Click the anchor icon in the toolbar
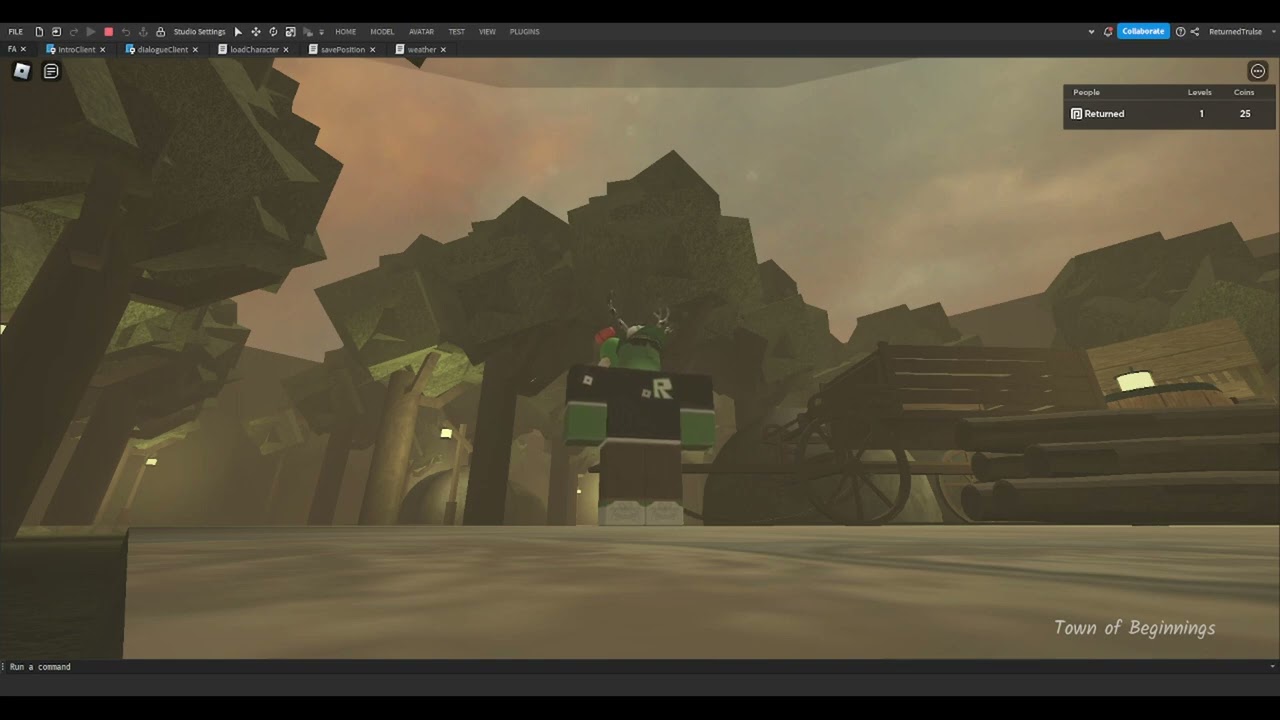Image resolution: width=1280 pixels, height=720 pixels. (x=143, y=32)
